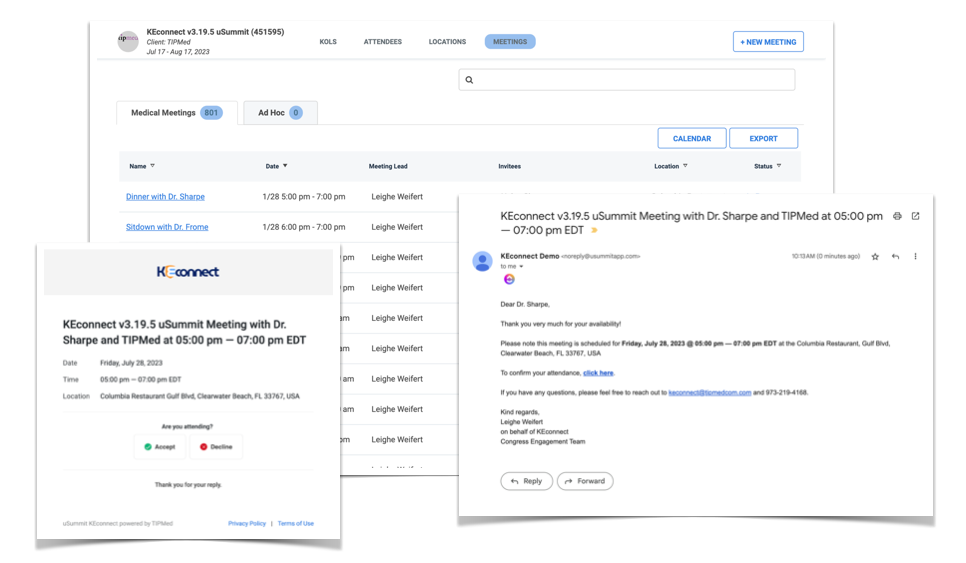966x563 pixels.
Task: Select the Medical Meetings tab
Action: click(x=177, y=113)
